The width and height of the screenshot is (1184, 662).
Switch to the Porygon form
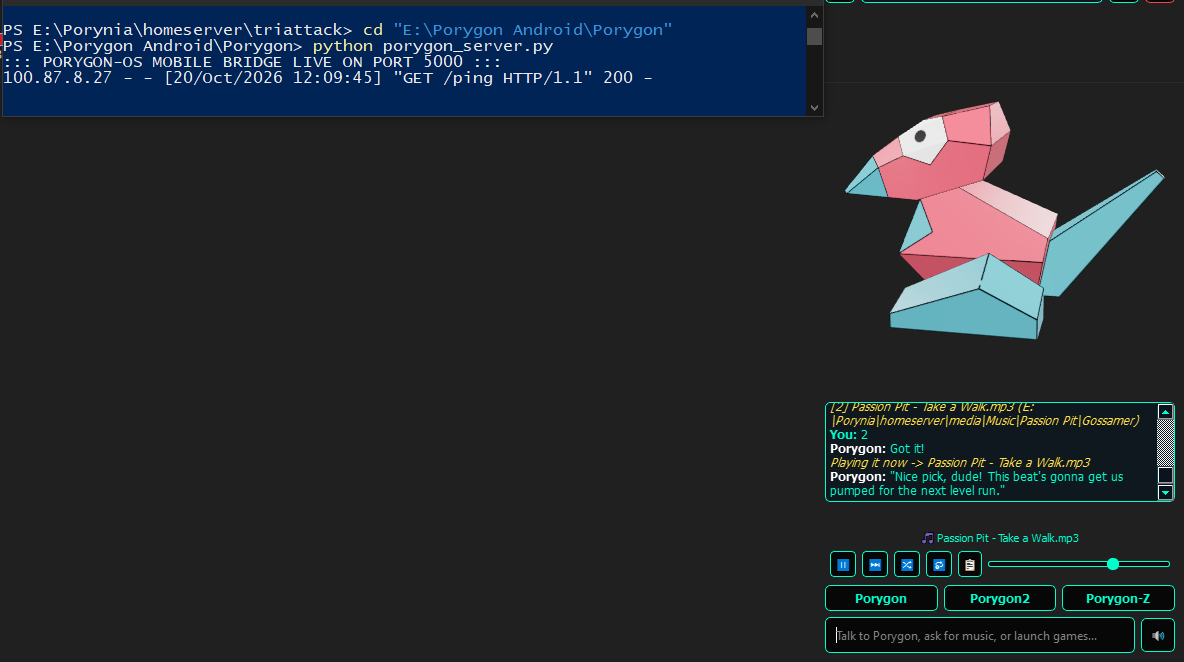[881, 598]
